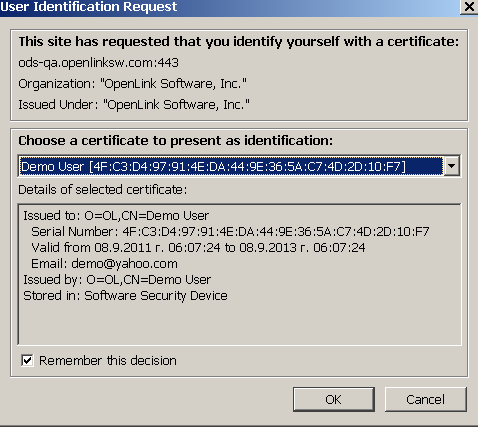Viewport: 478px width, 429px height.
Task: Select the Demo User certificate combo box
Action: coord(239,166)
